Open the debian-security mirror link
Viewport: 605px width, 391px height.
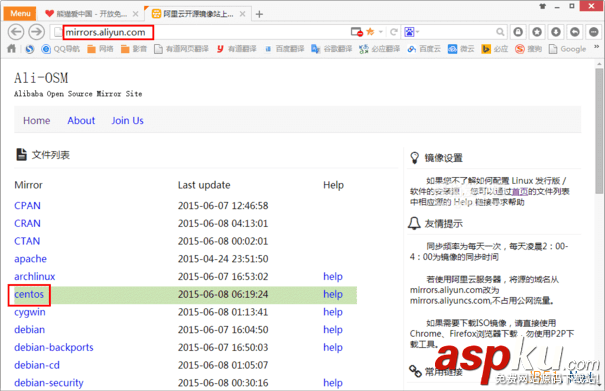pos(49,383)
